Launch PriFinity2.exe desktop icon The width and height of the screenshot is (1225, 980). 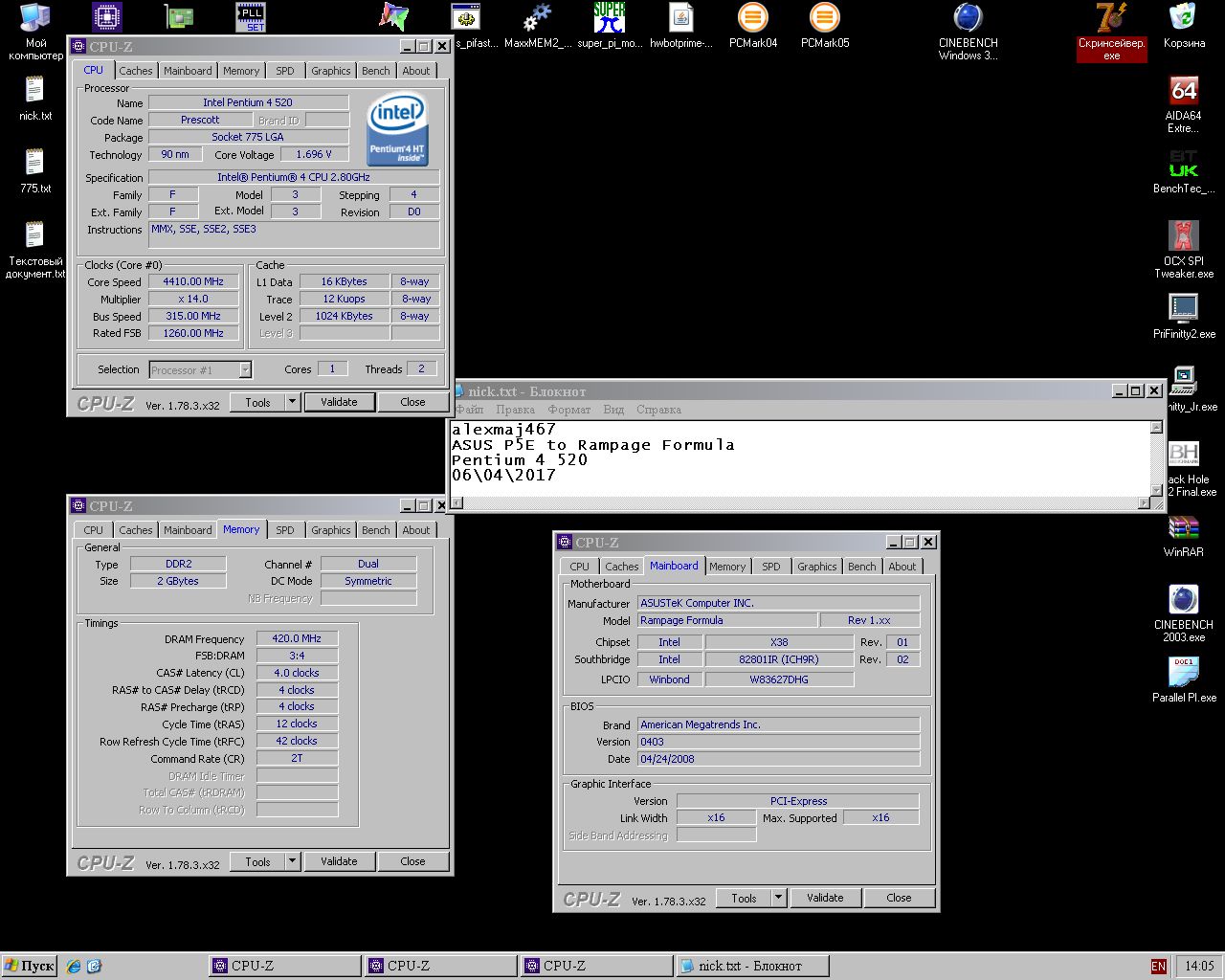(1184, 316)
